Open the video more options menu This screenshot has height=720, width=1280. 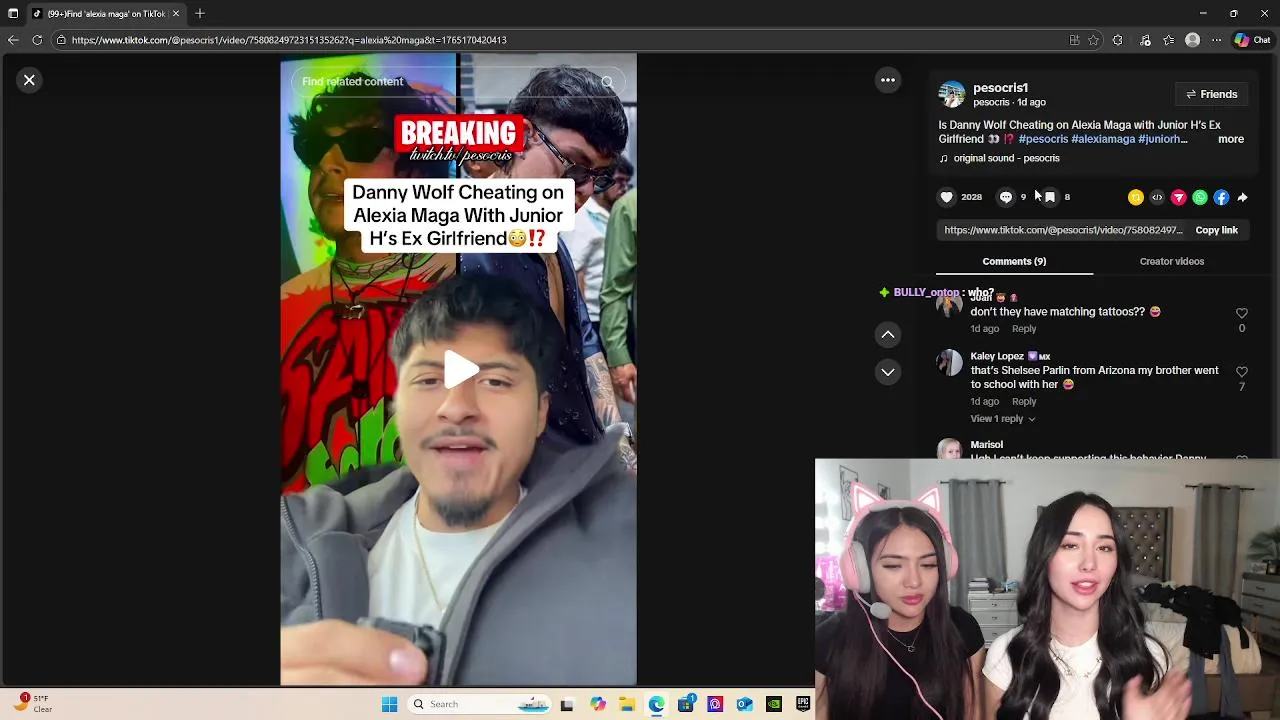[888, 80]
